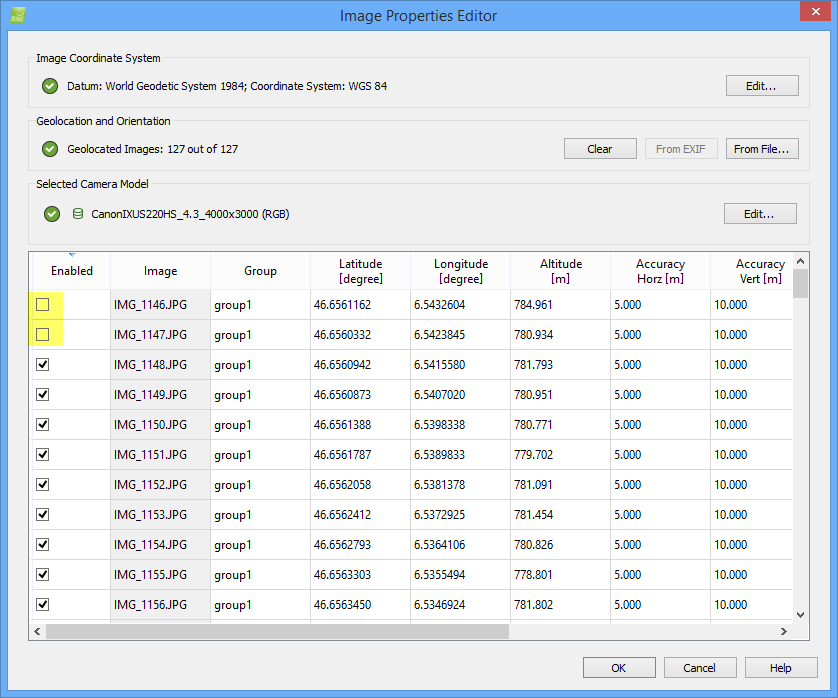Screen dimensions: 838x698
Task: Enable image IMG_1146.JPG checkbox
Action: [43, 304]
